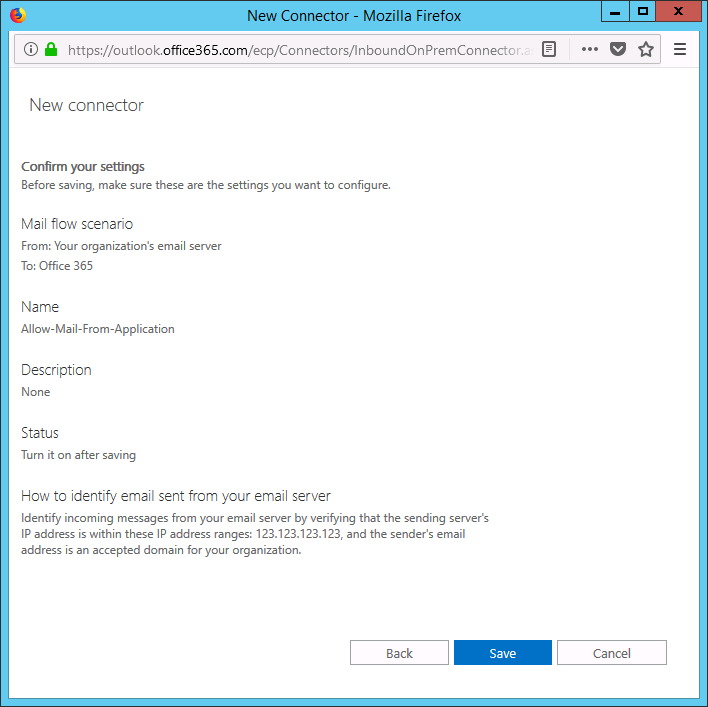Go Back to previous connector step
708x707 pixels.
coord(399,653)
